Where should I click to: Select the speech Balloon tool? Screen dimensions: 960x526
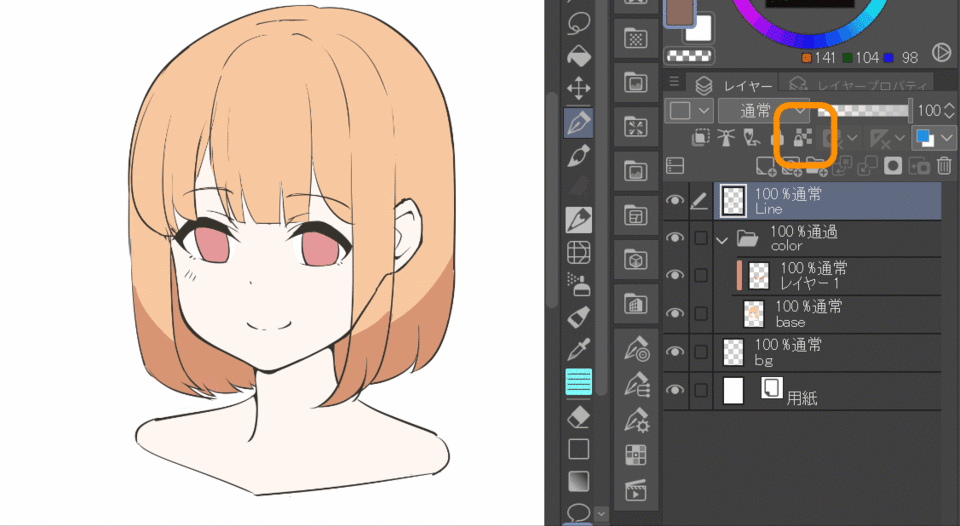click(x=579, y=512)
